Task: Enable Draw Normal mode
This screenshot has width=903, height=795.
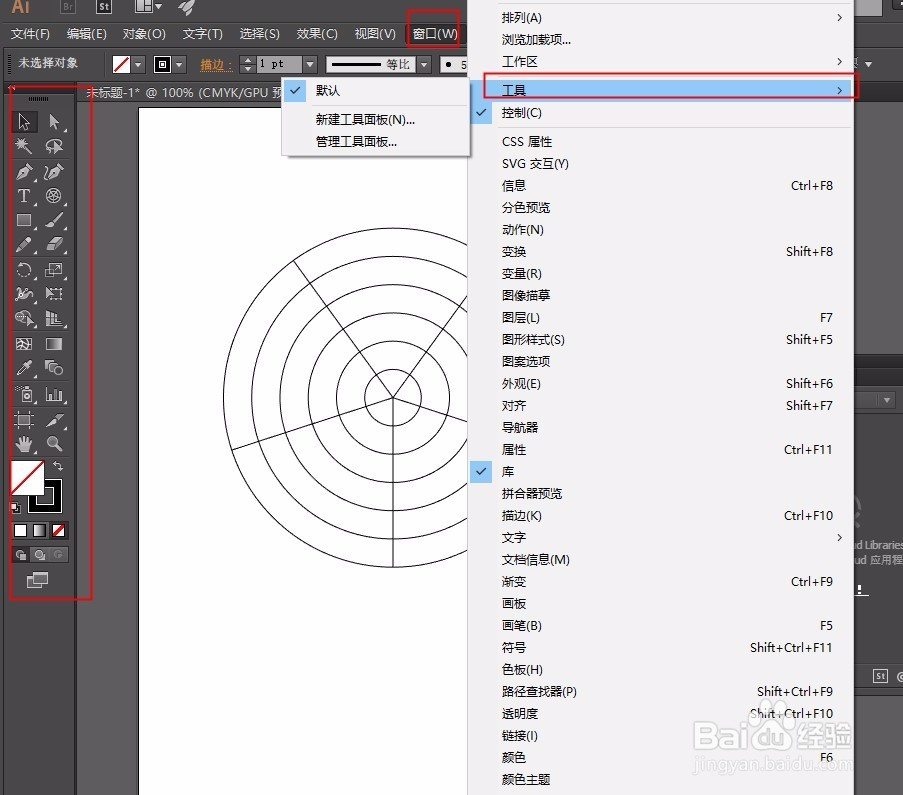Action: 21,555
